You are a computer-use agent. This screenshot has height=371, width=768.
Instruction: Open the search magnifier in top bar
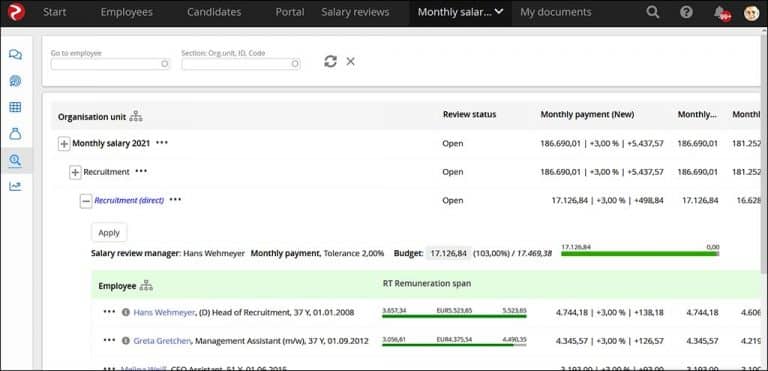coord(652,12)
